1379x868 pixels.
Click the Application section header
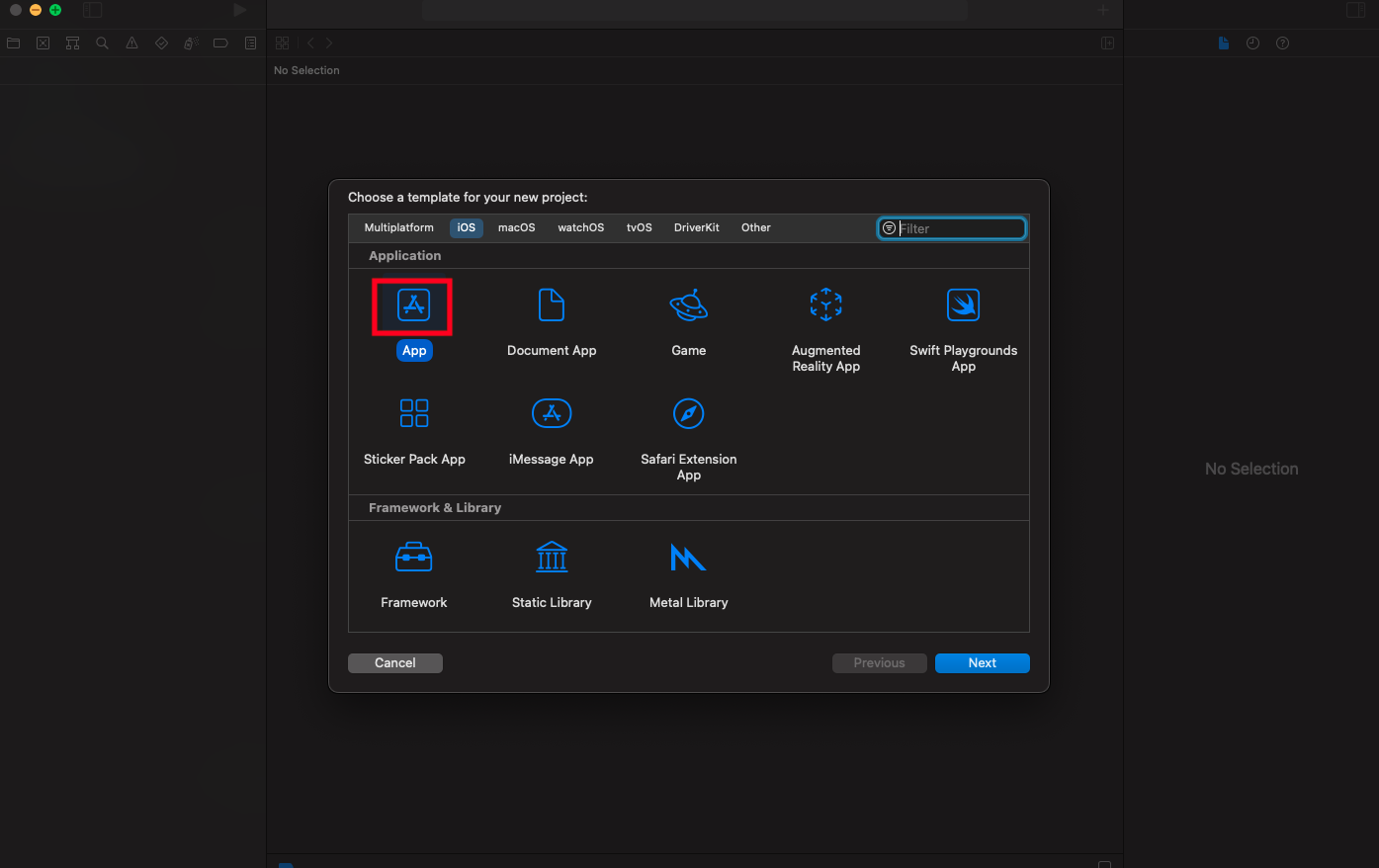405,256
